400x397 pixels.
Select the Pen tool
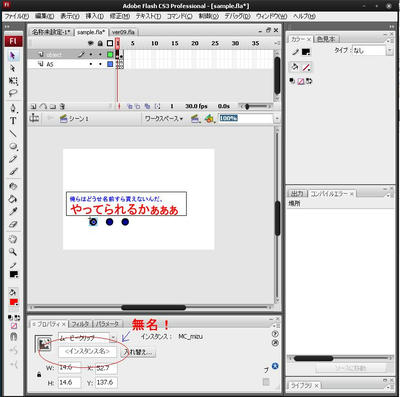point(13,108)
